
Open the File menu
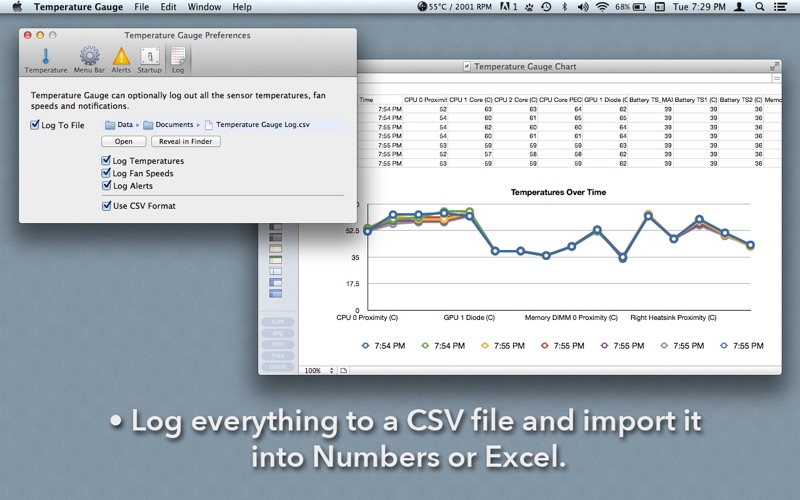pyautogui.click(x=142, y=7)
